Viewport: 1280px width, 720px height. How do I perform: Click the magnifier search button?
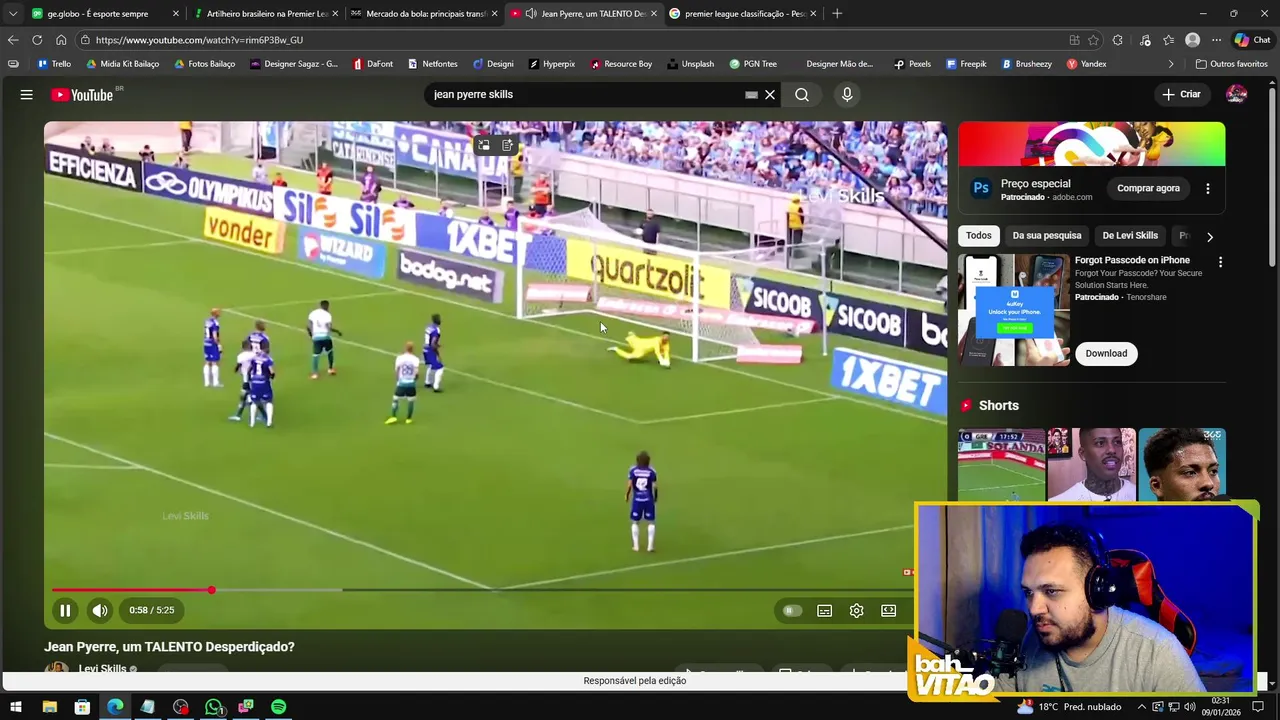coord(802,94)
